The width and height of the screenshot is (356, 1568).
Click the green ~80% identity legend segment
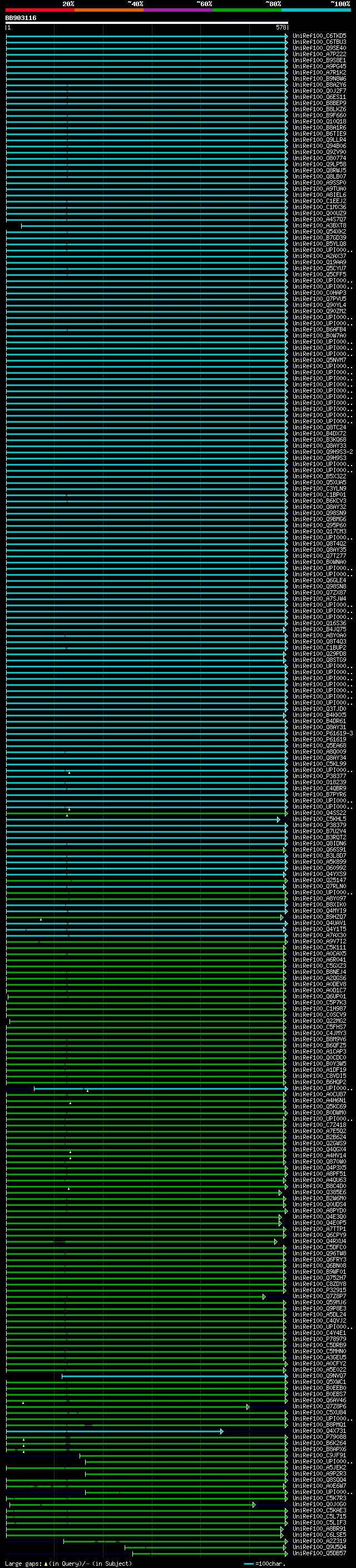point(247,10)
